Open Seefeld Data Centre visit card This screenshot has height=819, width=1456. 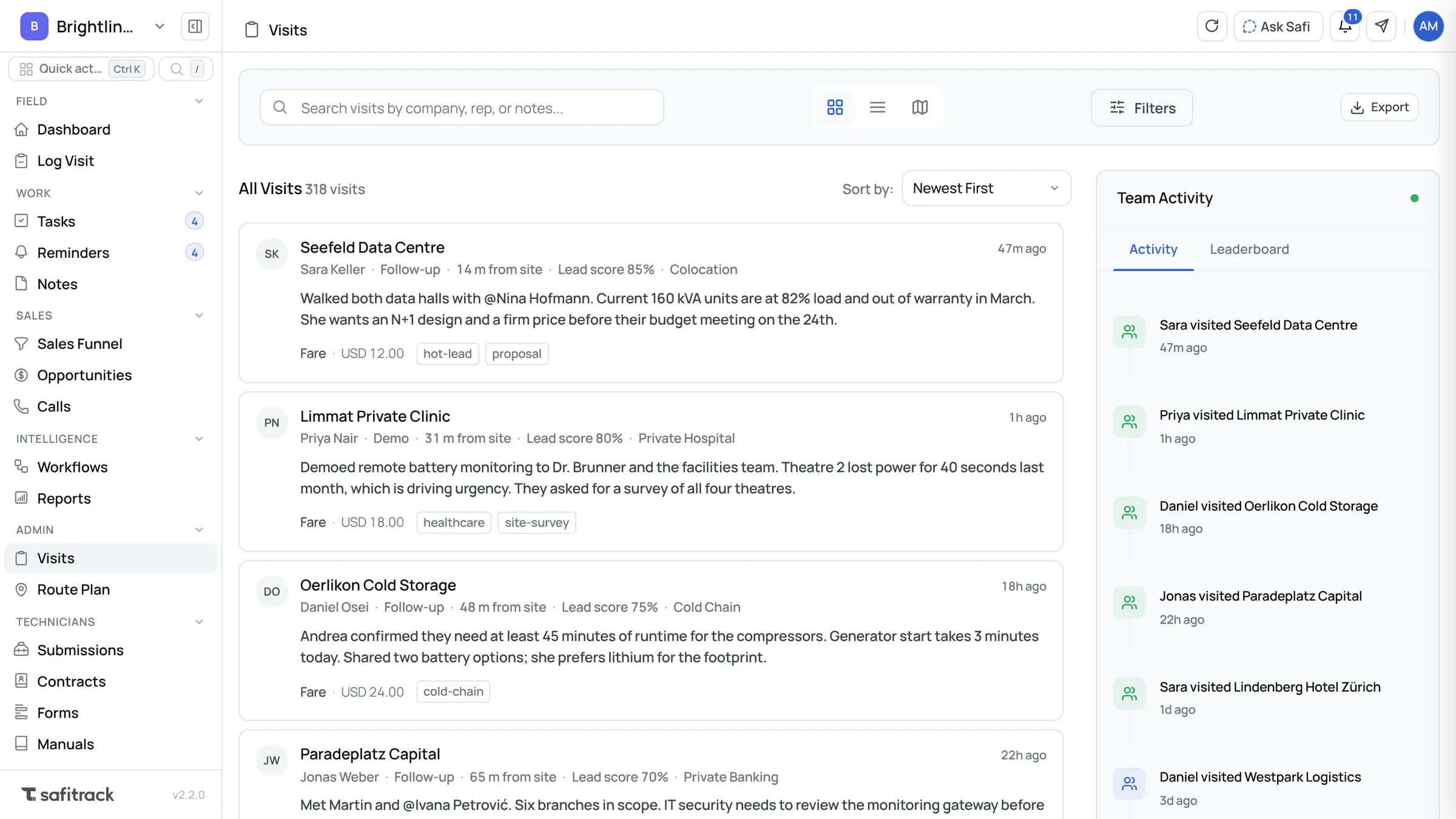[x=651, y=303]
